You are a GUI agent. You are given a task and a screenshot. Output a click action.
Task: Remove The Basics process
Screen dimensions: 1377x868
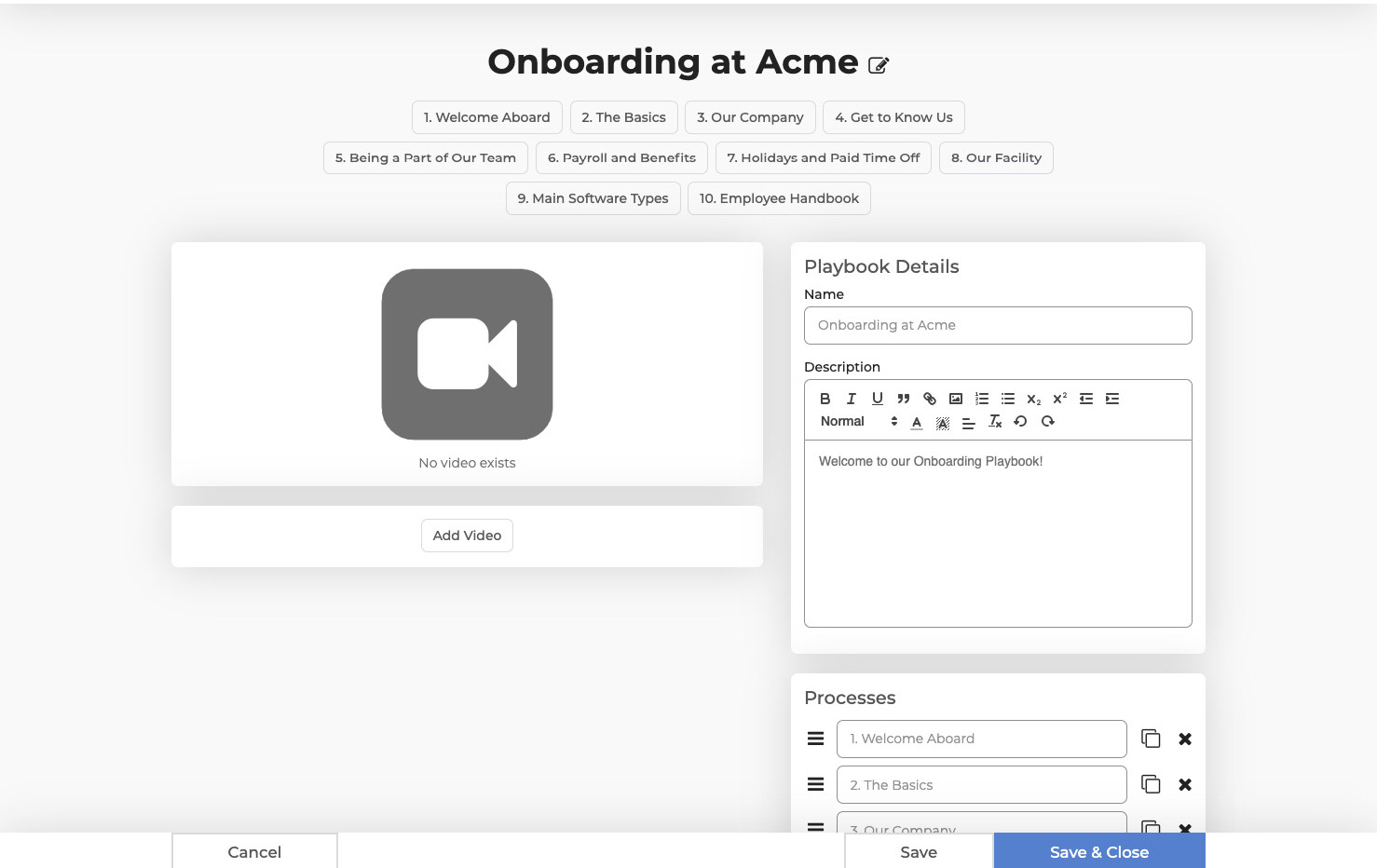tap(1185, 784)
